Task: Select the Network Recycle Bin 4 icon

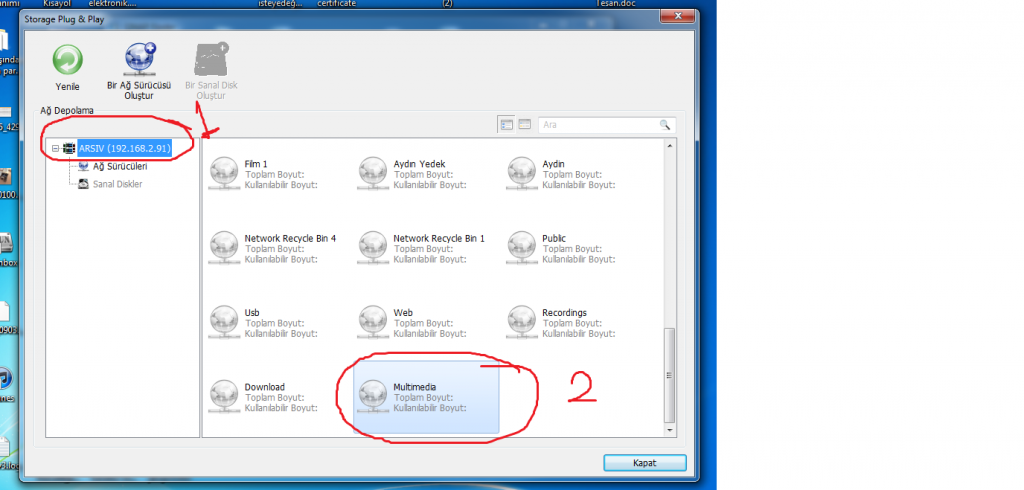Action: click(224, 248)
